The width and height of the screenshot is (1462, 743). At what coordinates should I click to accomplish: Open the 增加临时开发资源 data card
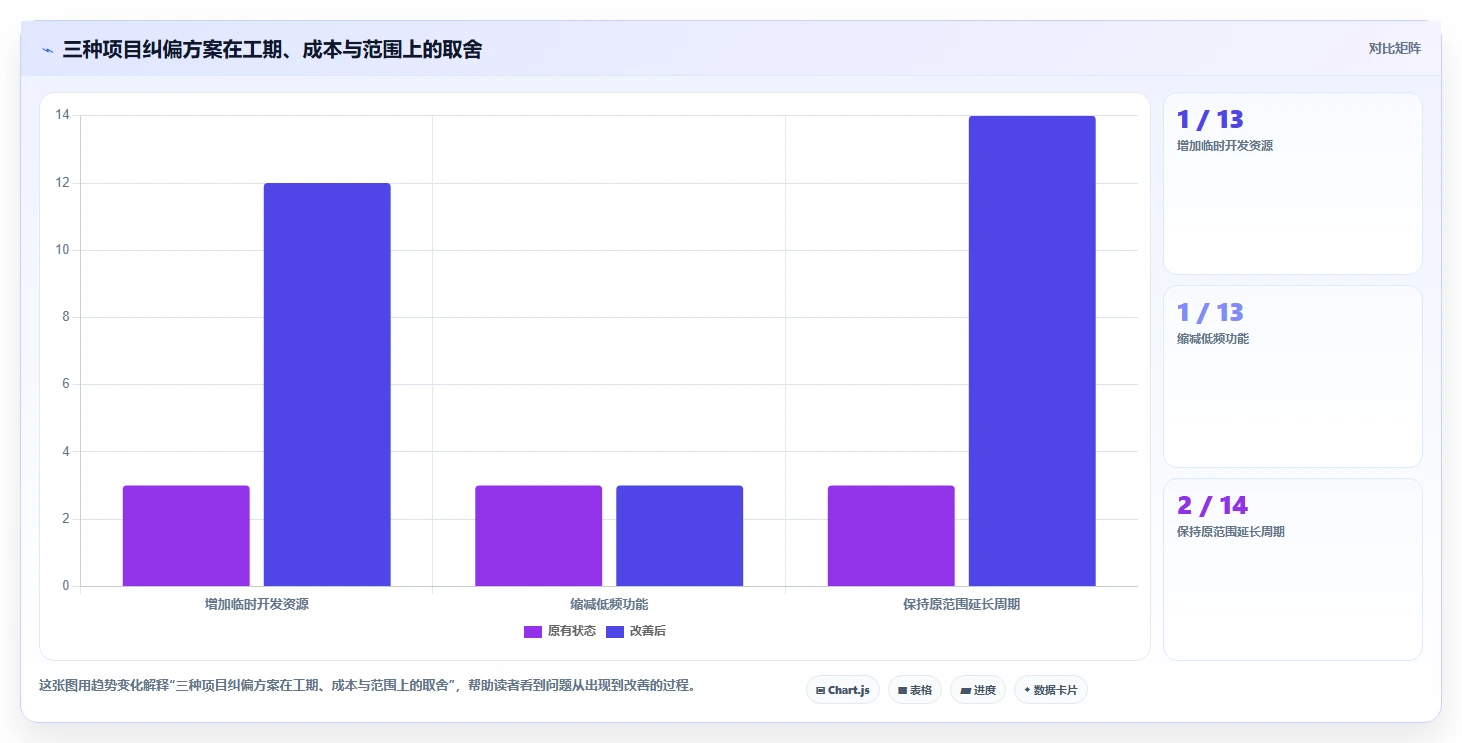click(x=1292, y=183)
